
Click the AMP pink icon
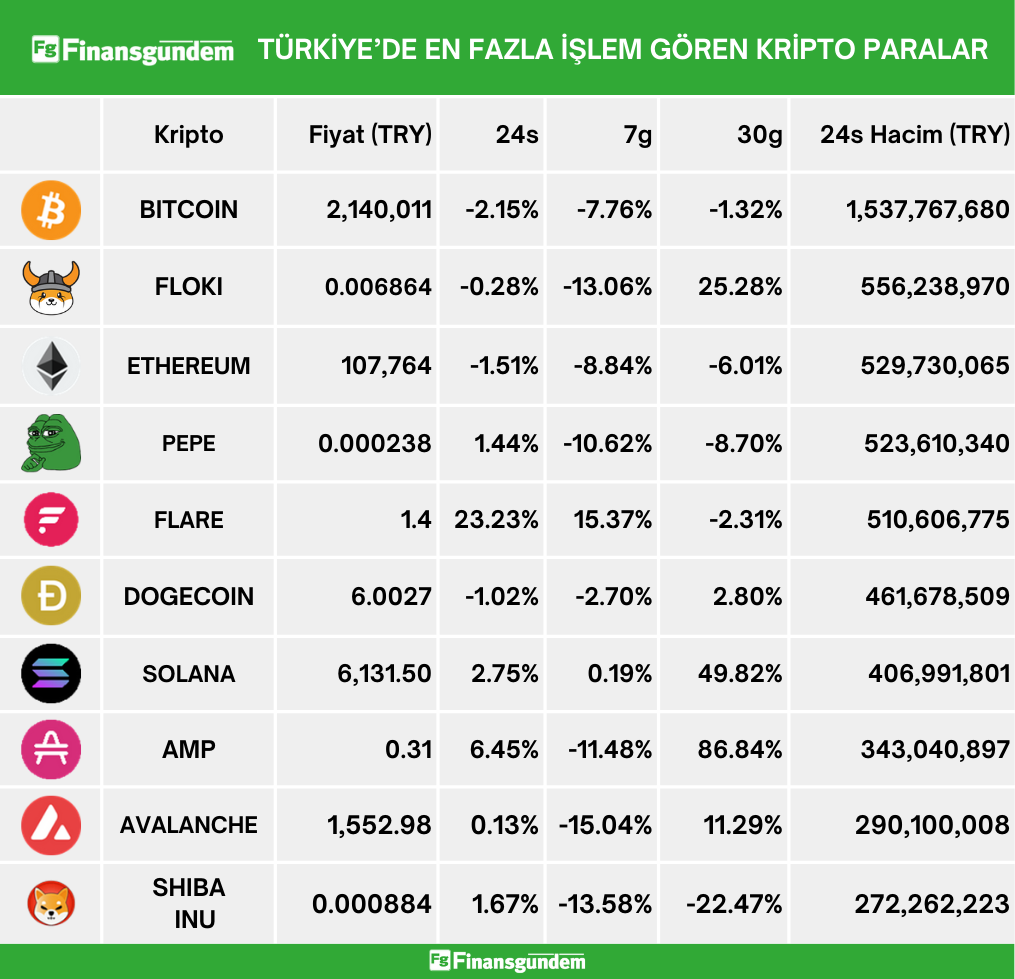tap(50, 749)
